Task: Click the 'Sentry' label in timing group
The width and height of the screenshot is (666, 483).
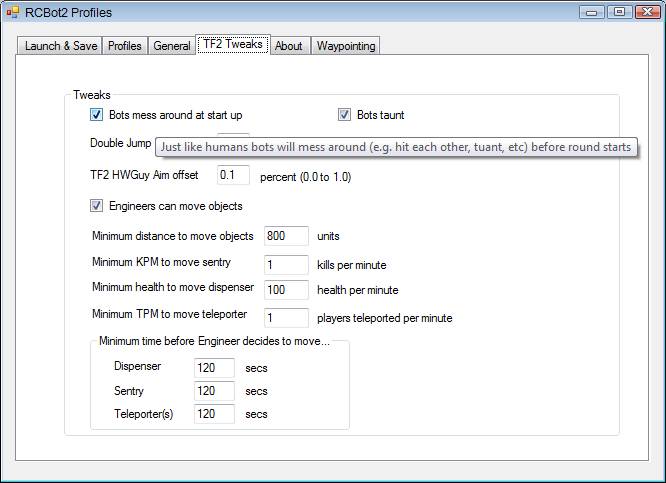Action: pyautogui.click(x=129, y=391)
